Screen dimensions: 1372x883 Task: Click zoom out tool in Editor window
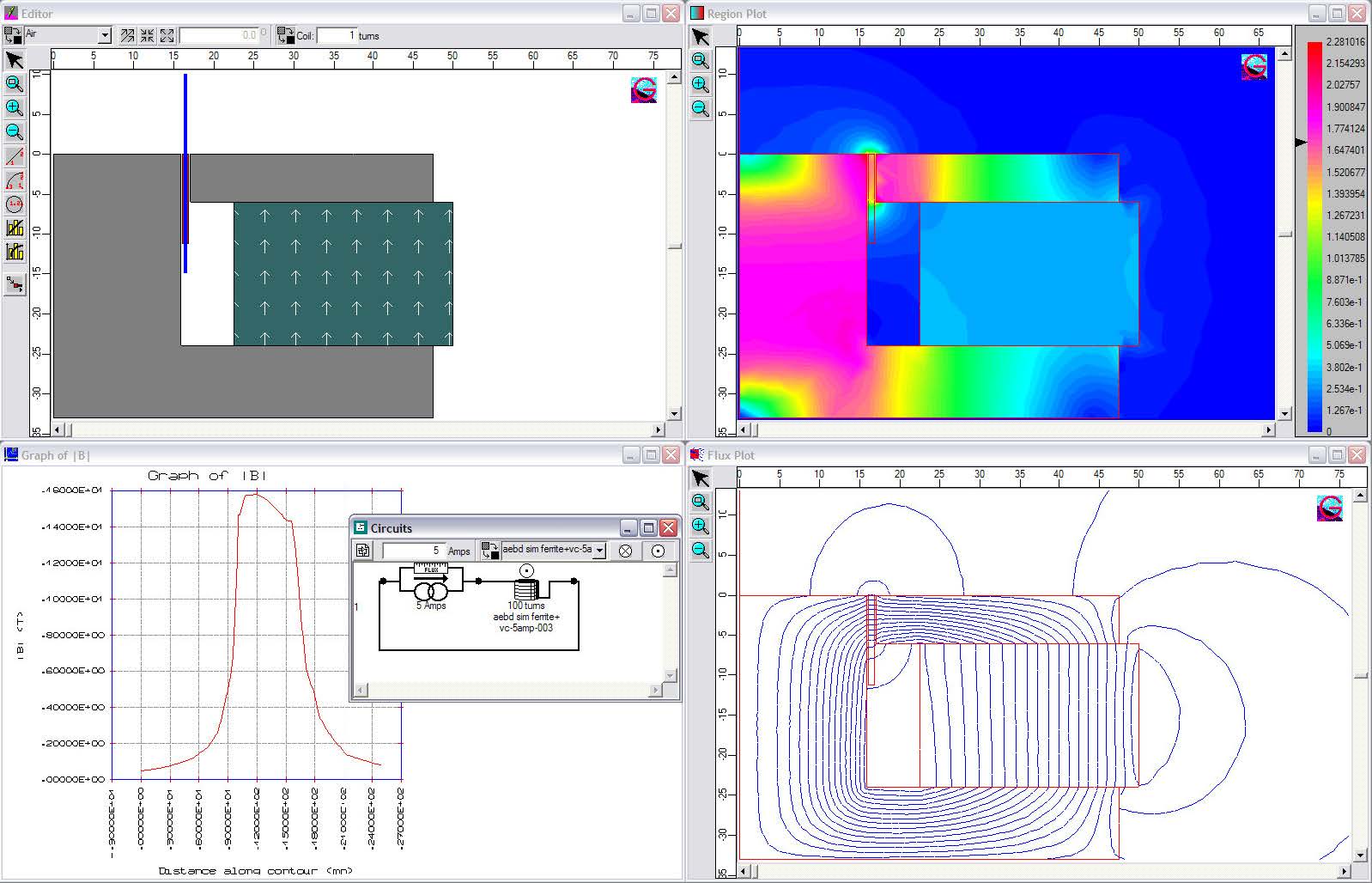[x=15, y=132]
